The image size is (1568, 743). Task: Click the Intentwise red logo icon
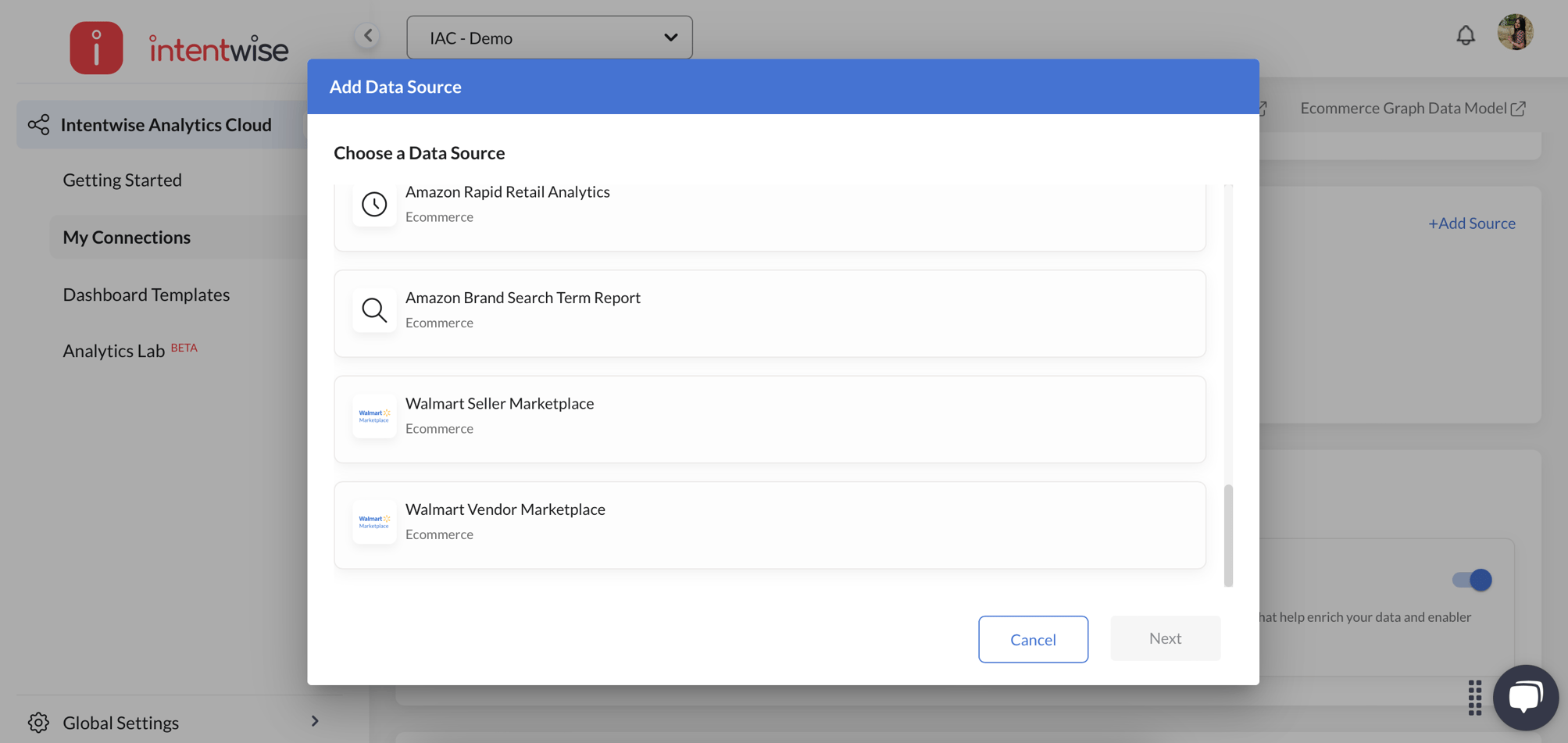[96, 48]
